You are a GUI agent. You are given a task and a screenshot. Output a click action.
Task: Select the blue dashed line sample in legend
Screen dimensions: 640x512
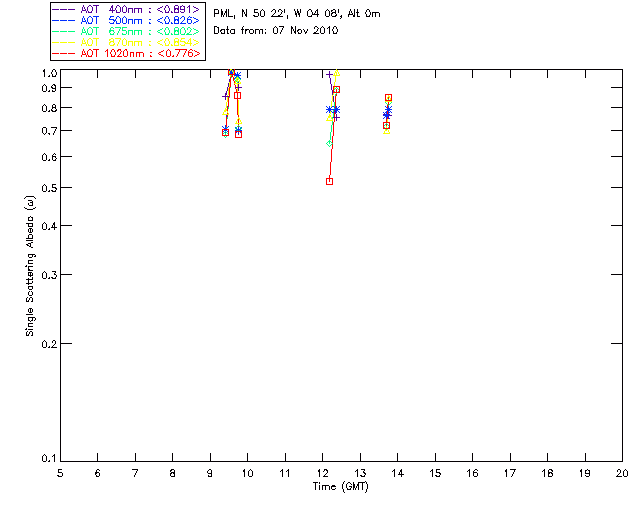64,20
